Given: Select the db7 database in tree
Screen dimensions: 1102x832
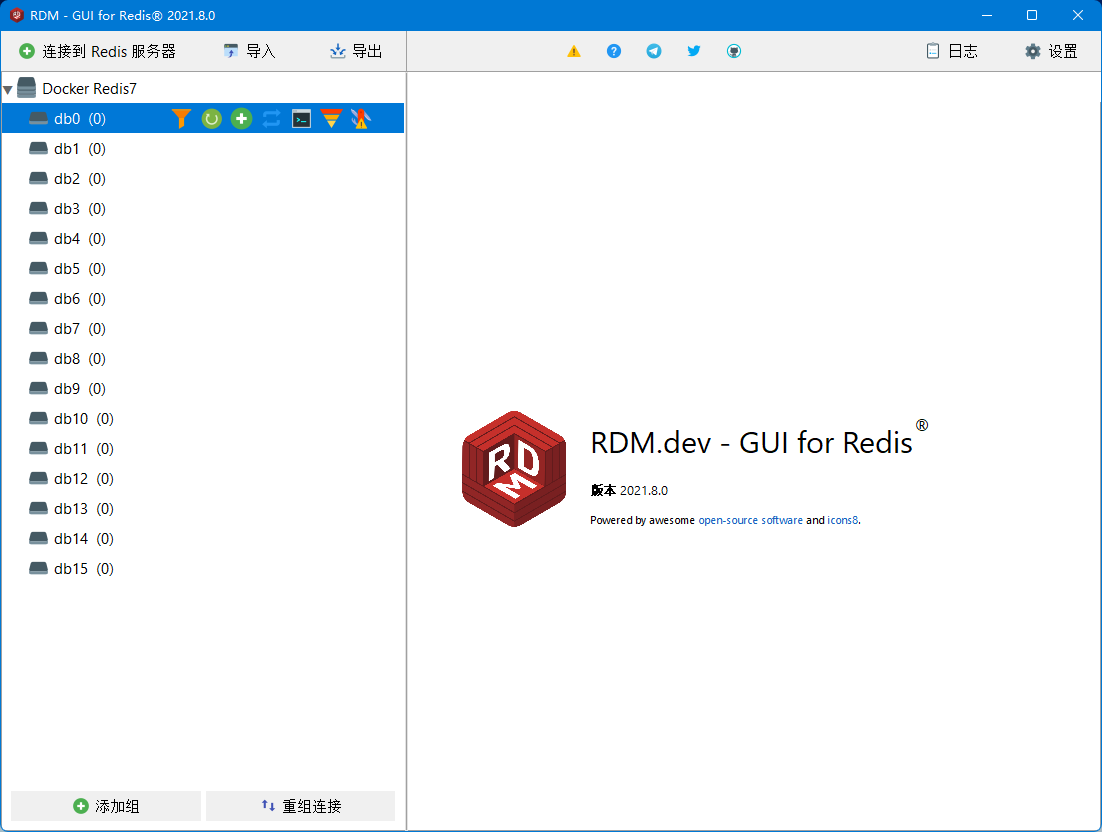Looking at the screenshot, I should (x=67, y=329).
